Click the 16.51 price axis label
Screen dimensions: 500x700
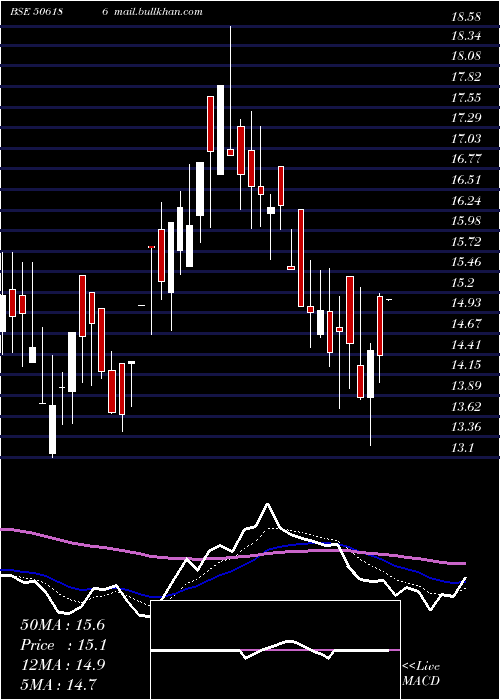[466, 180]
